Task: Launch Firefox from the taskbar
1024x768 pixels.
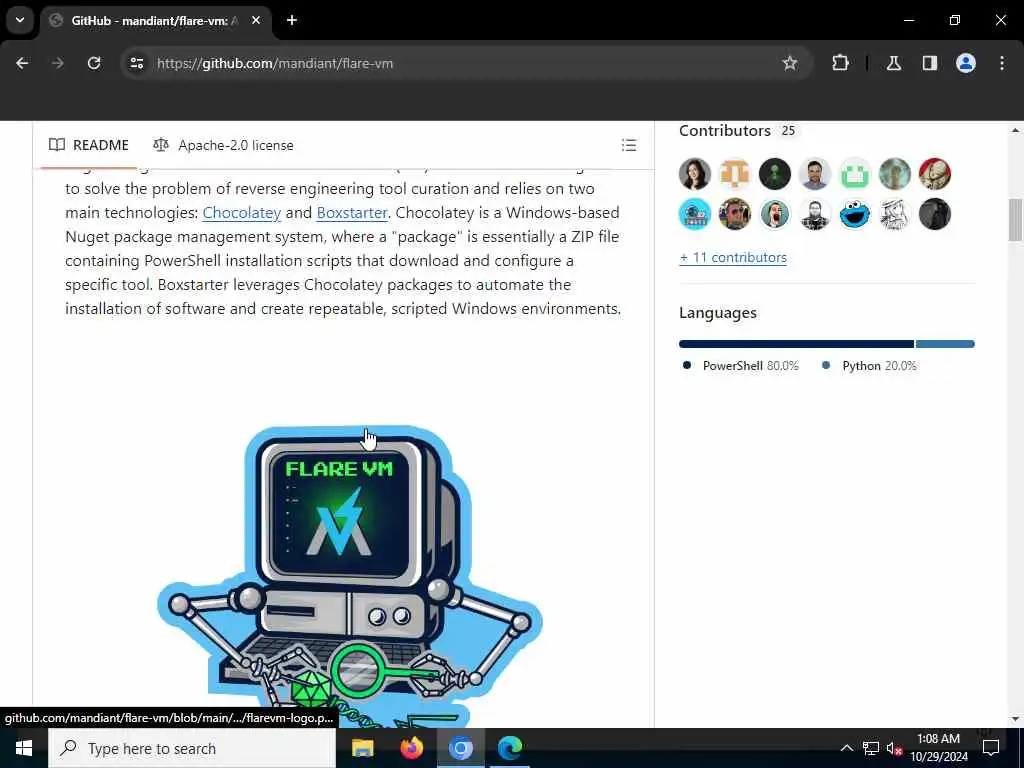Action: click(411, 748)
